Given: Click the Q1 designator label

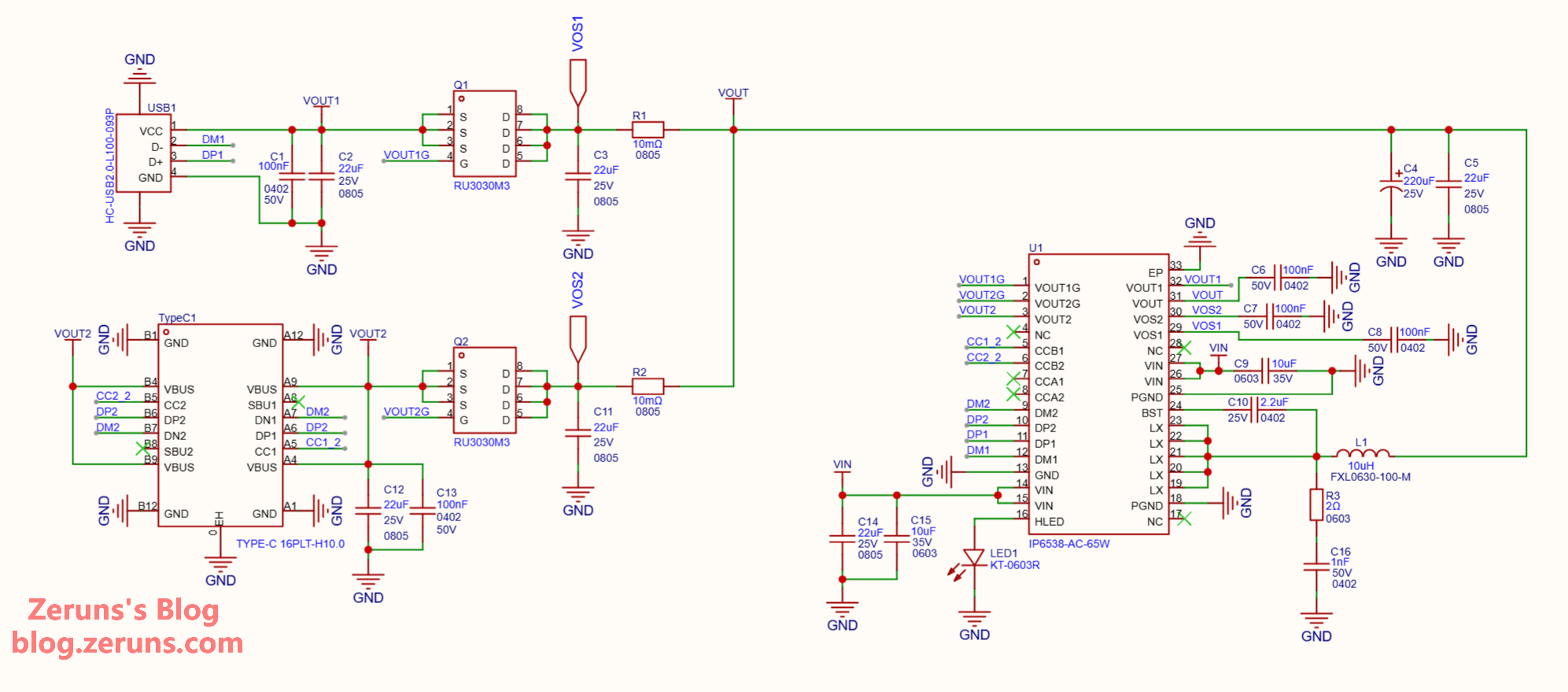Looking at the screenshot, I should [x=461, y=85].
